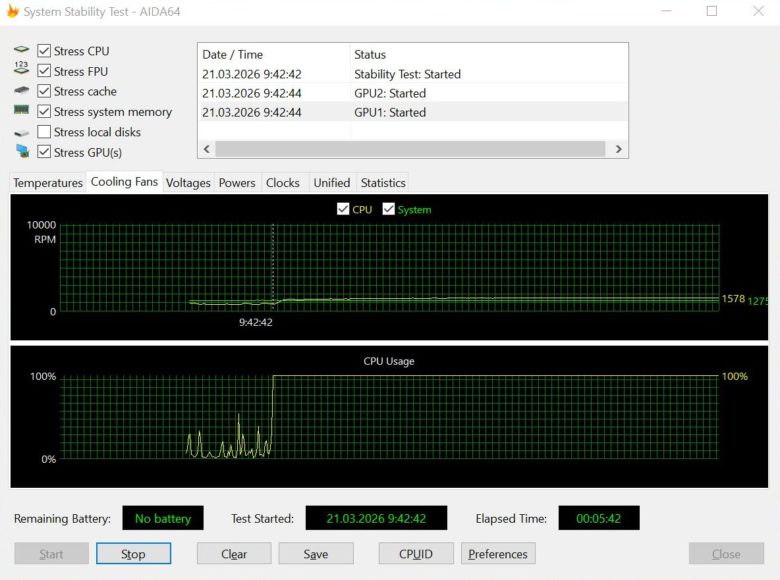Click the 9:42:42 marker label on fan graph
Viewport: 780px width, 580px height.
[x=256, y=322]
